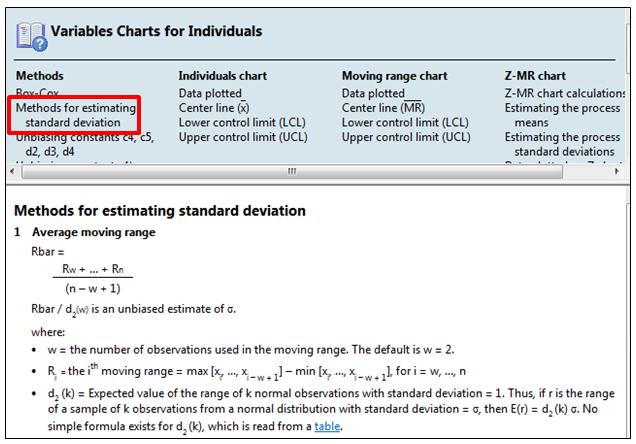Click the left arrow of horizontal scrollbar
Viewport: 636px width, 444px height.
pos(27,171)
